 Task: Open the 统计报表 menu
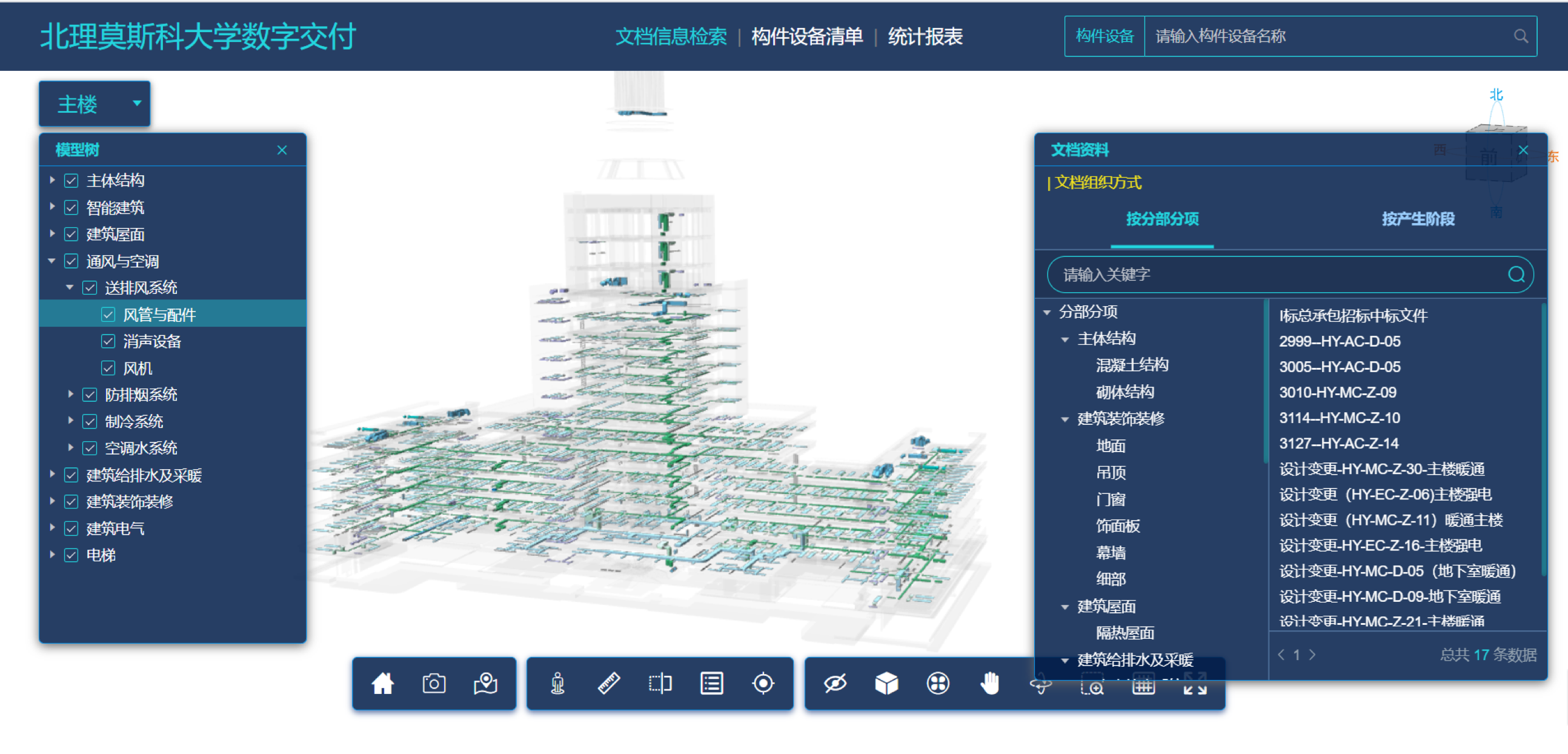925,36
